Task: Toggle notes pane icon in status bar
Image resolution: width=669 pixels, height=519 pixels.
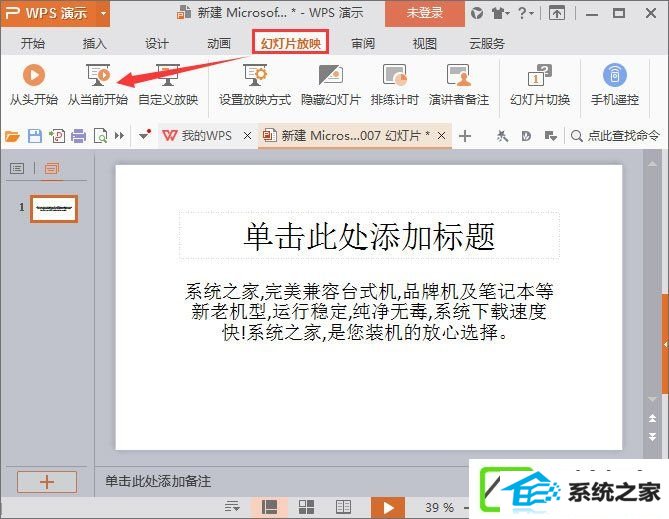Action: [x=233, y=507]
